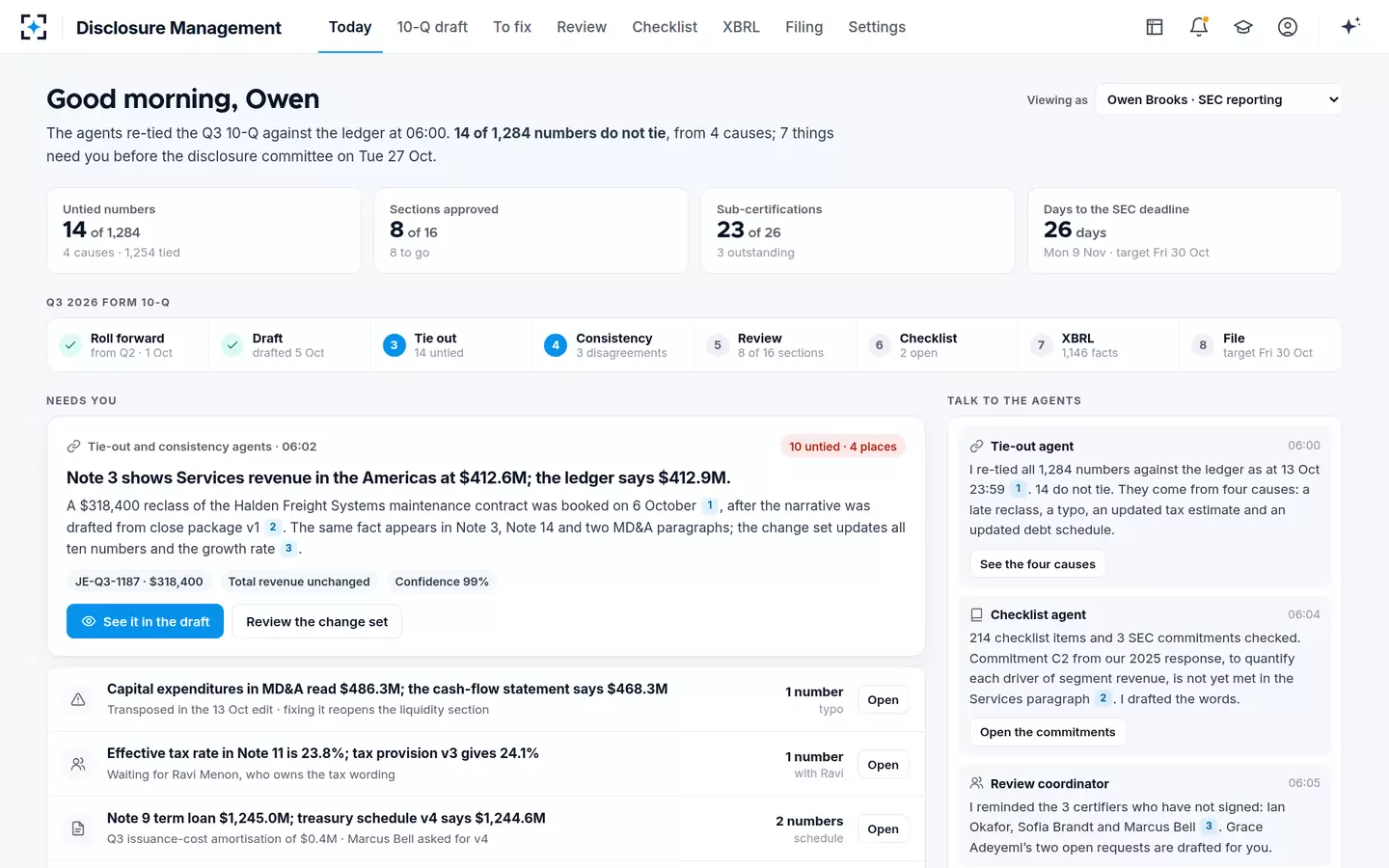
Task: Open the layout panel icon in header
Action: click(x=1155, y=27)
